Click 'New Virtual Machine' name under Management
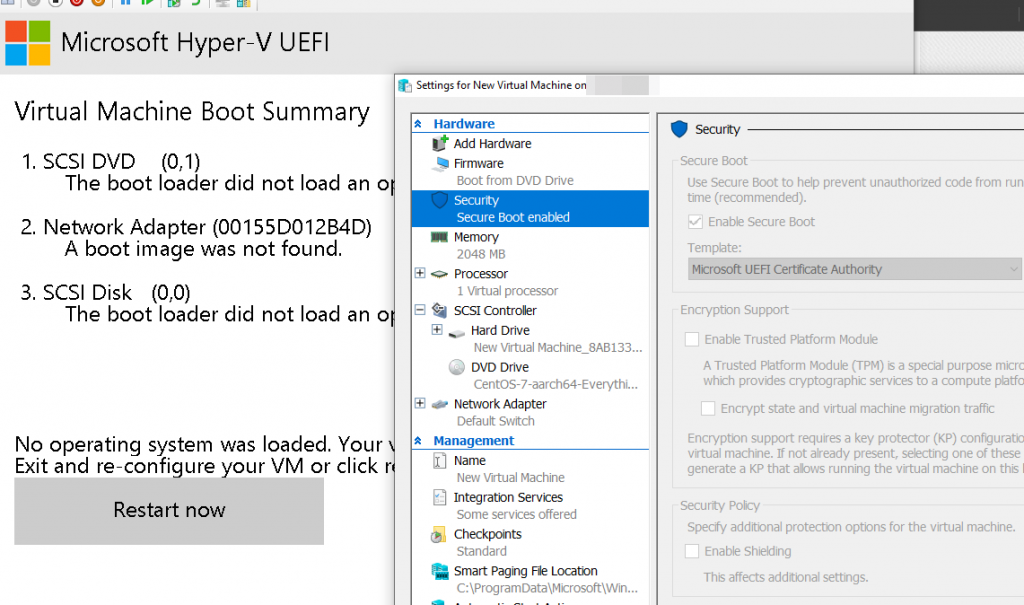 pos(511,478)
